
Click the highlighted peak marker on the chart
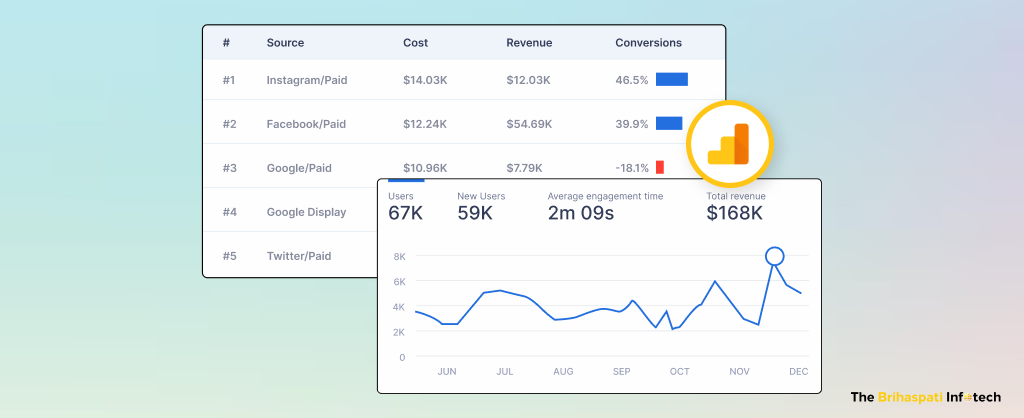coord(774,256)
